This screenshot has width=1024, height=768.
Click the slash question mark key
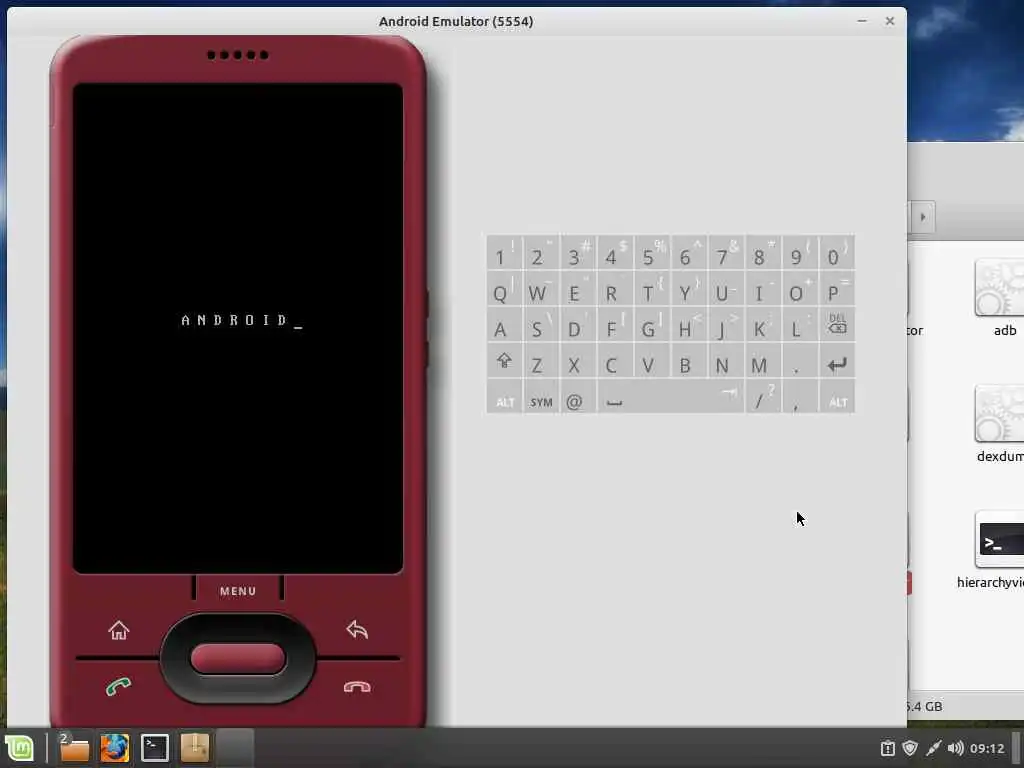[x=763, y=397]
